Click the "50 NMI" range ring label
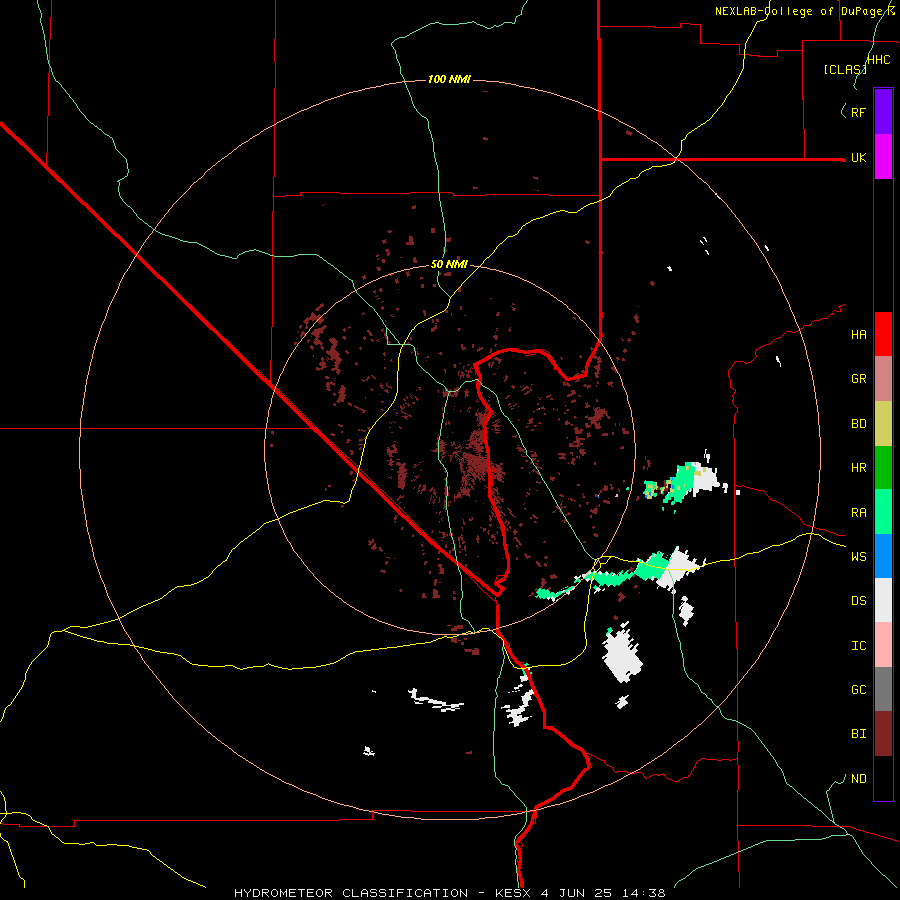The image size is (900, 900). [x=449, y=264]
